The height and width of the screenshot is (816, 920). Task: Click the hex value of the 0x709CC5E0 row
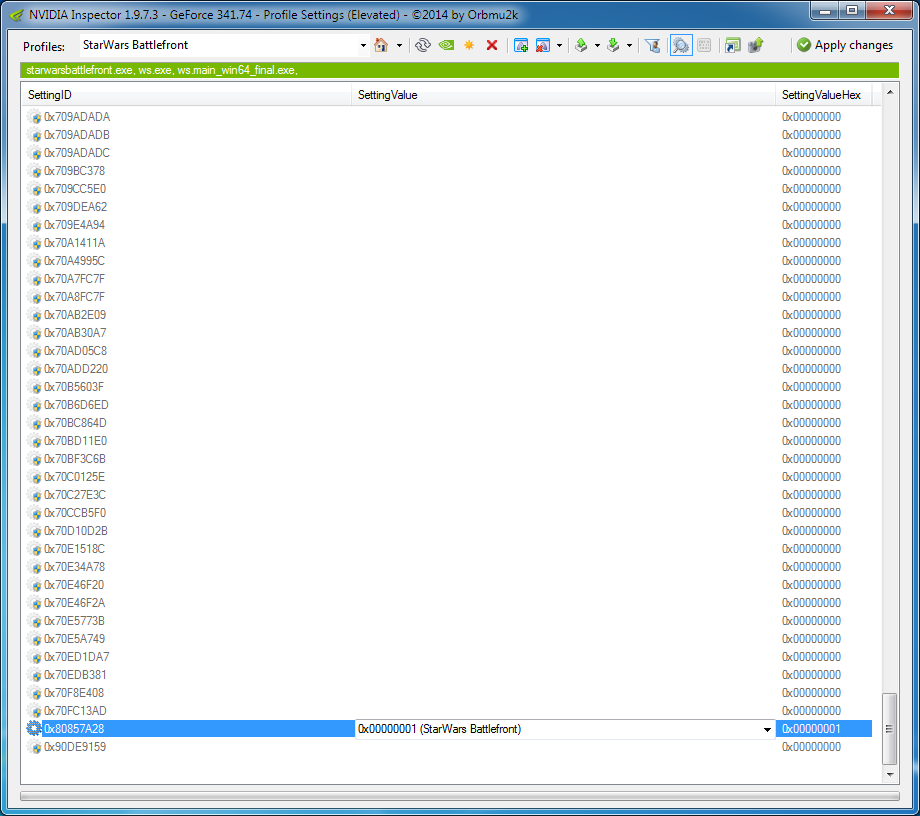tap(811, 189)
